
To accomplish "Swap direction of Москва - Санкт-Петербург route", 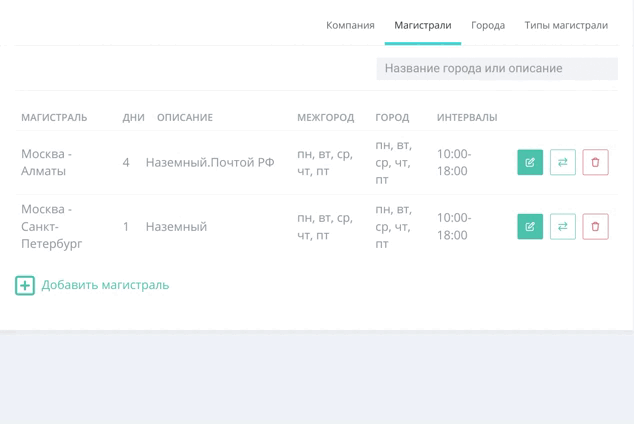I will pos(563,226).
